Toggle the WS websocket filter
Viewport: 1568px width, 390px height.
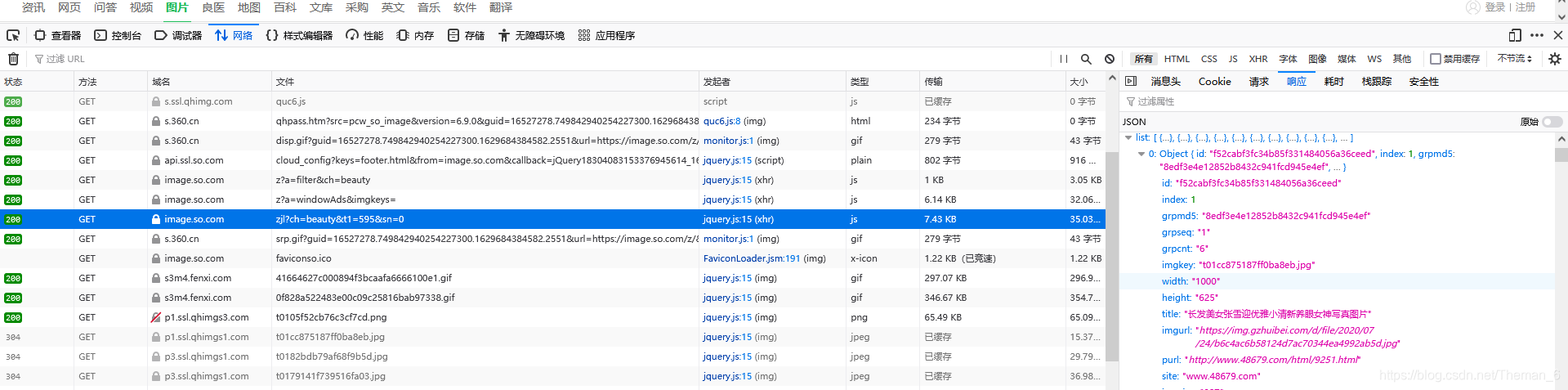(x=1374, y=59)
